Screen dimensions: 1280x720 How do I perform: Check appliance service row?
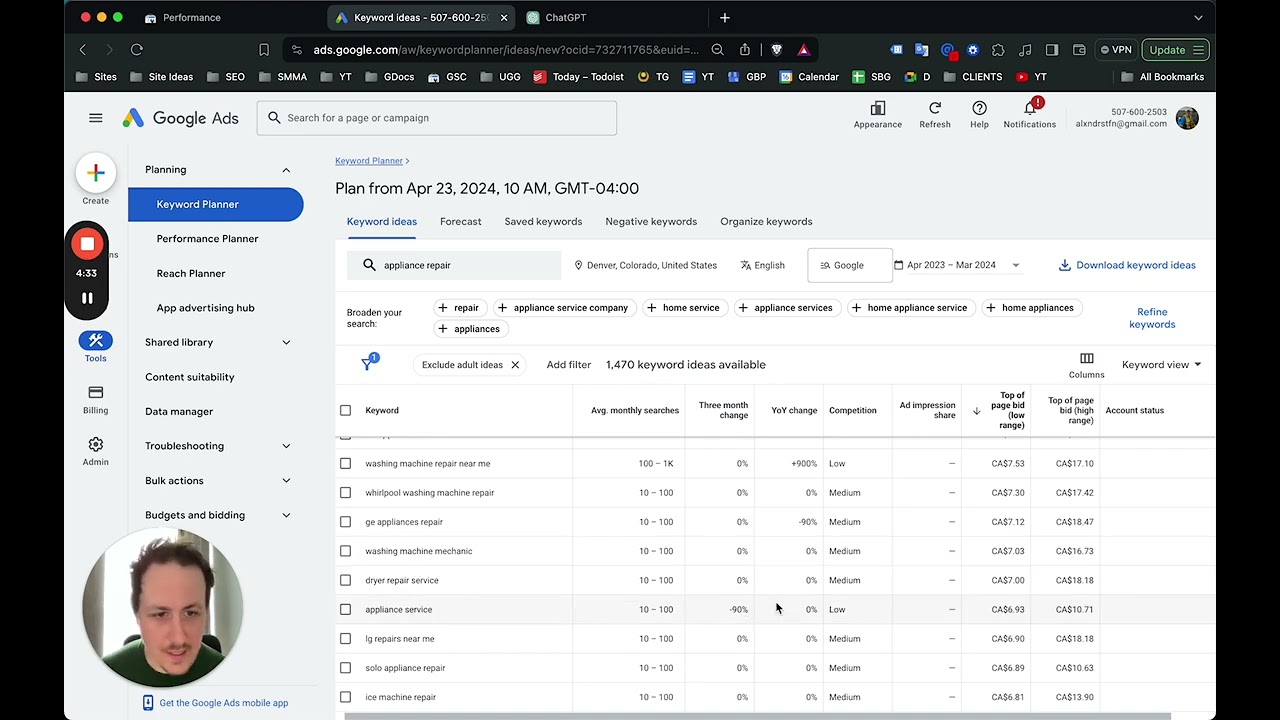tap(345, 609)
